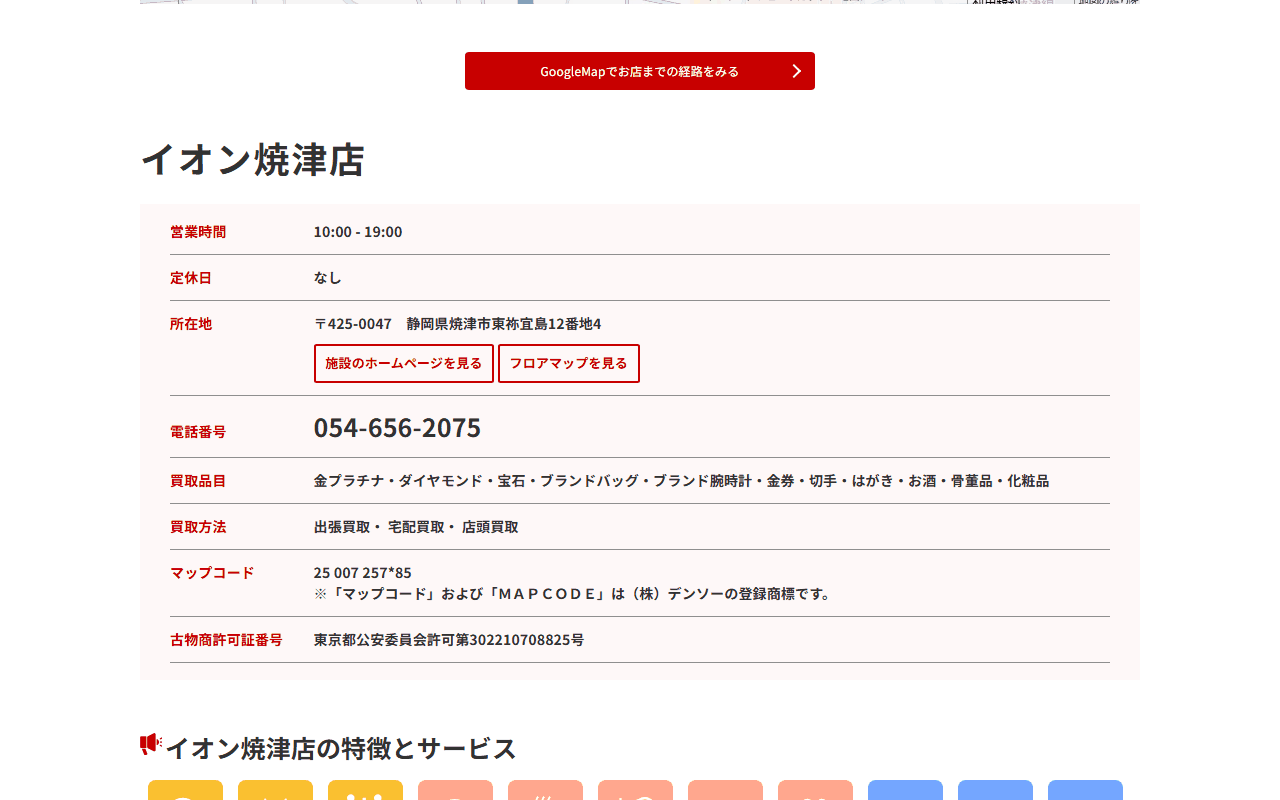1280x800 pixels.
Task: Click map code value 25 007 257*85
Action: 363,573
